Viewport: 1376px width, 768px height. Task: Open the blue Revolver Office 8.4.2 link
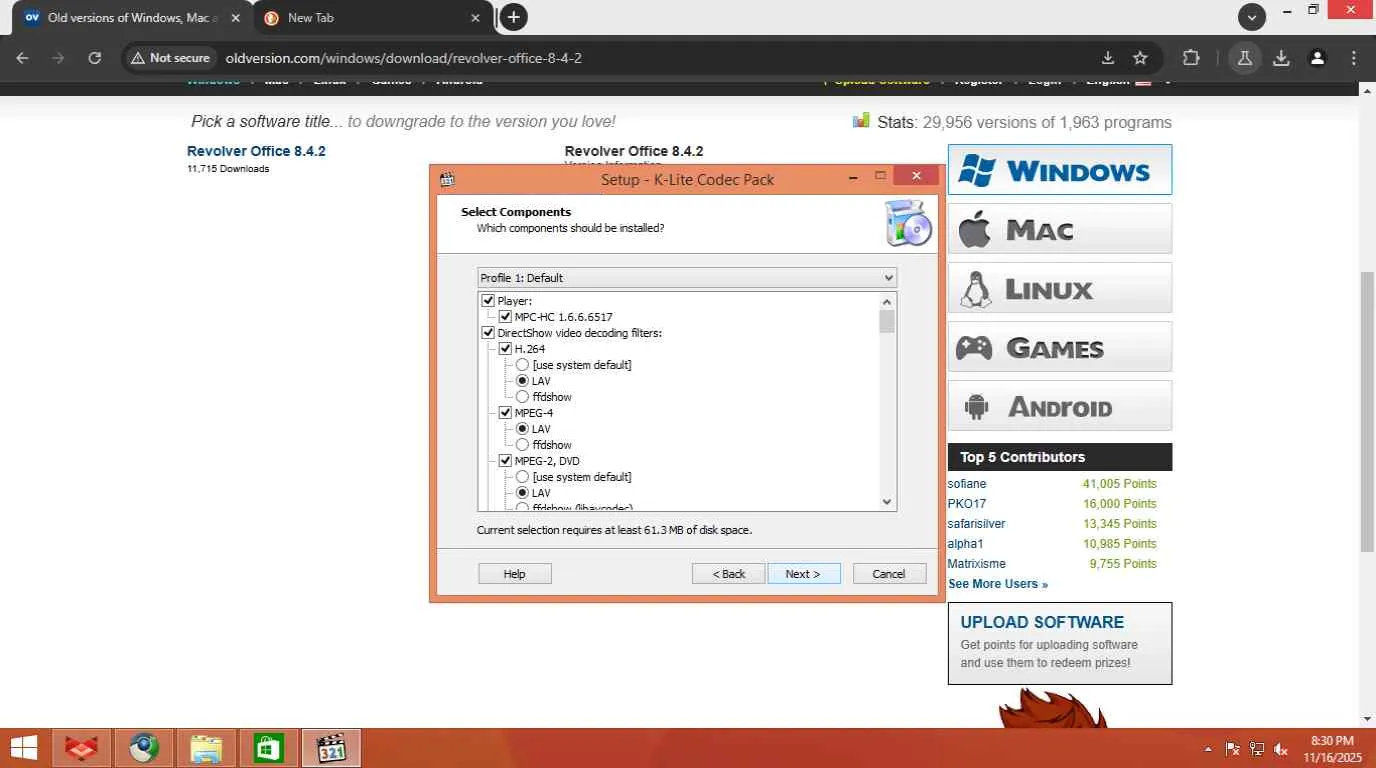pos(256,151)
